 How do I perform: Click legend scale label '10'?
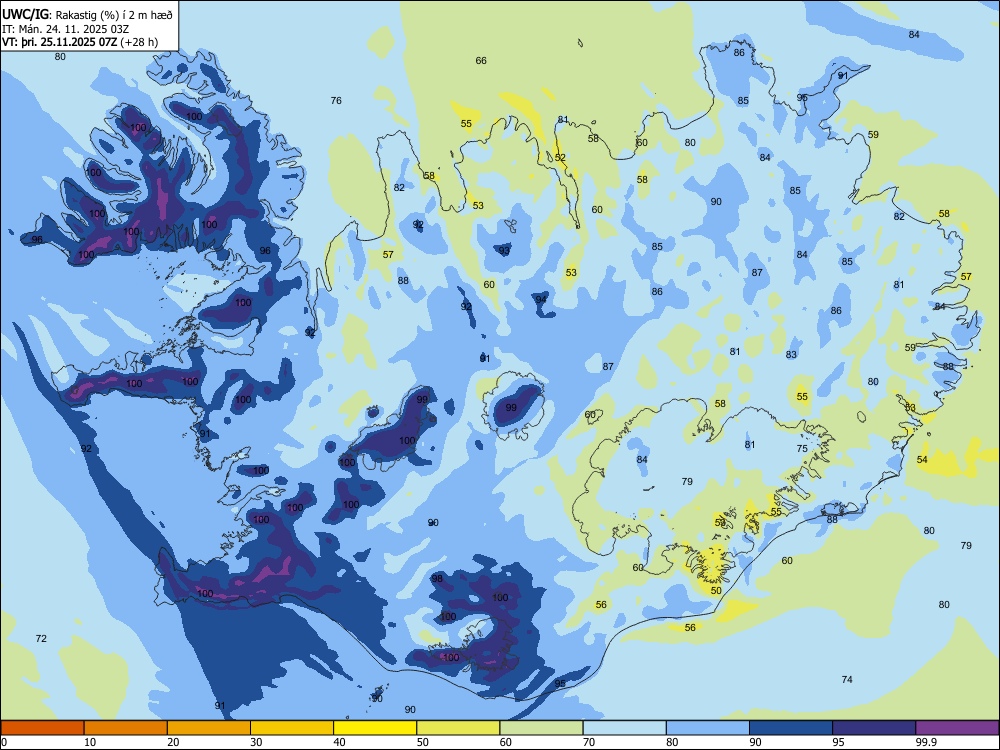tap(90, 742)
